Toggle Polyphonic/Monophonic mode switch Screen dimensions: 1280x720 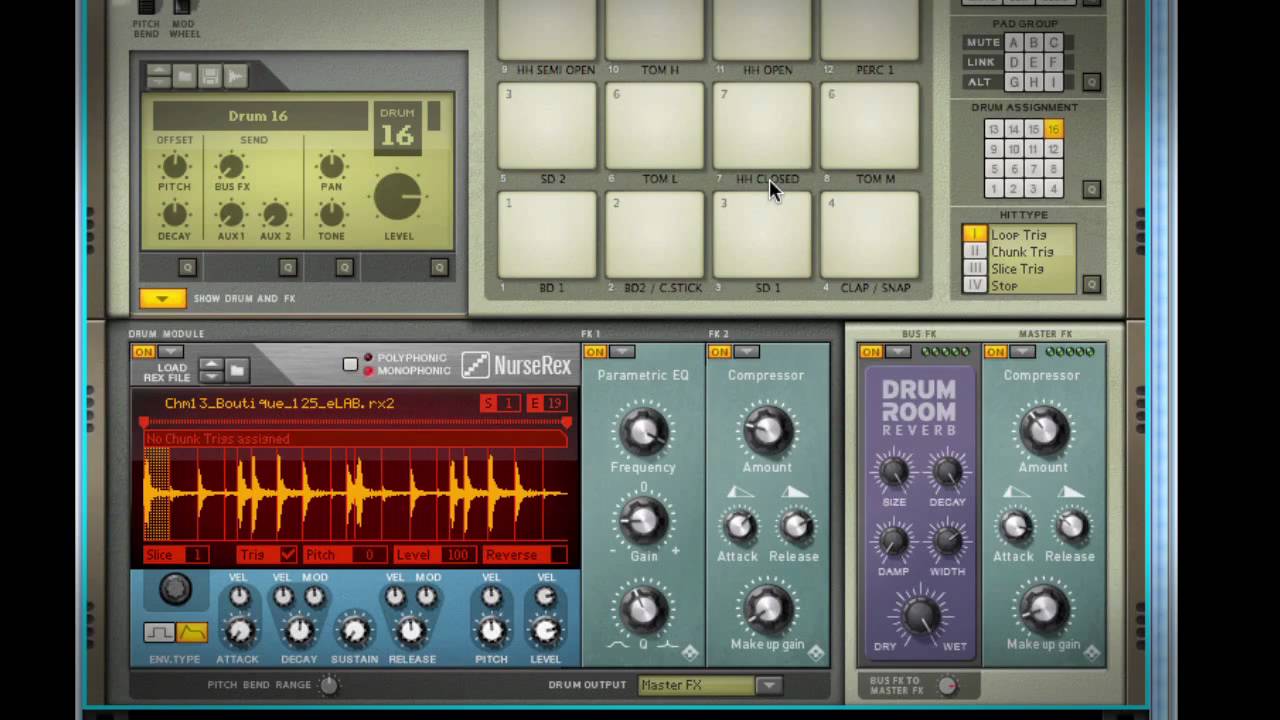point(350,364)
